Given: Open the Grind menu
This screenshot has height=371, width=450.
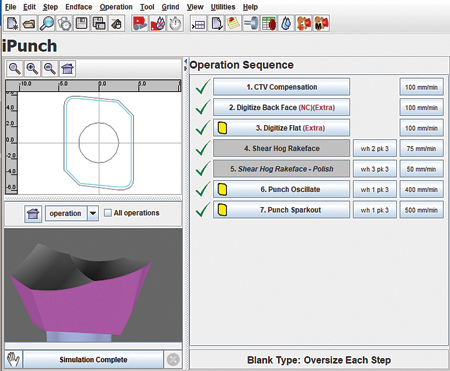Looking at the screenshot, I should 170,7.
